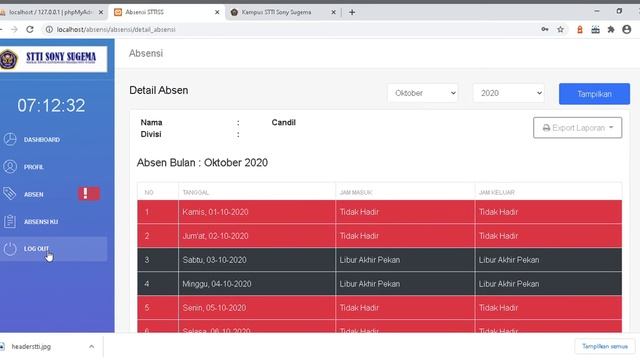Select the Senin, 05-10-2020 date cell
Image resolution: width=640 pixels, height=360 pixels.
point(257,308)
